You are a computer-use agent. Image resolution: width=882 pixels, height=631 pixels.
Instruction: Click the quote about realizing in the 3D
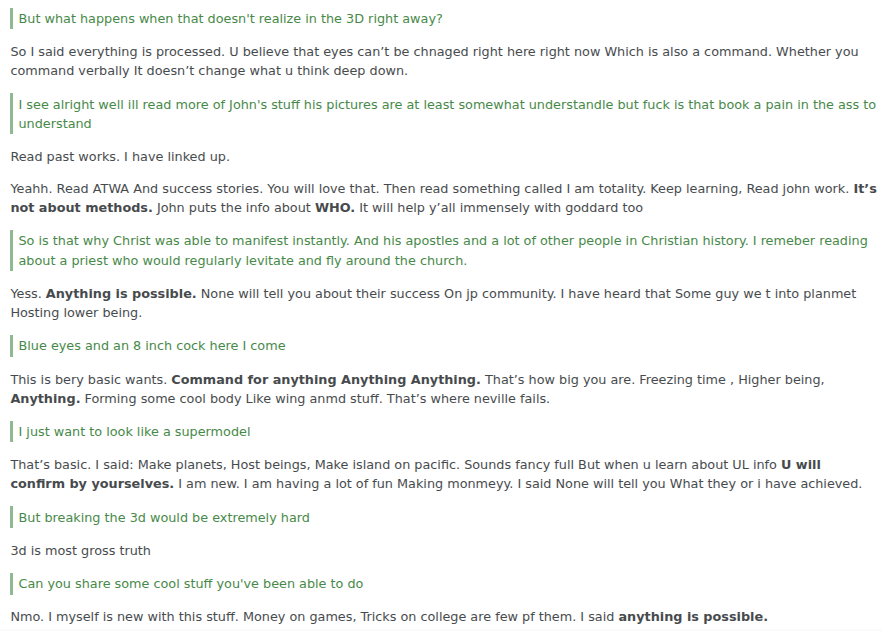point(230,19)
